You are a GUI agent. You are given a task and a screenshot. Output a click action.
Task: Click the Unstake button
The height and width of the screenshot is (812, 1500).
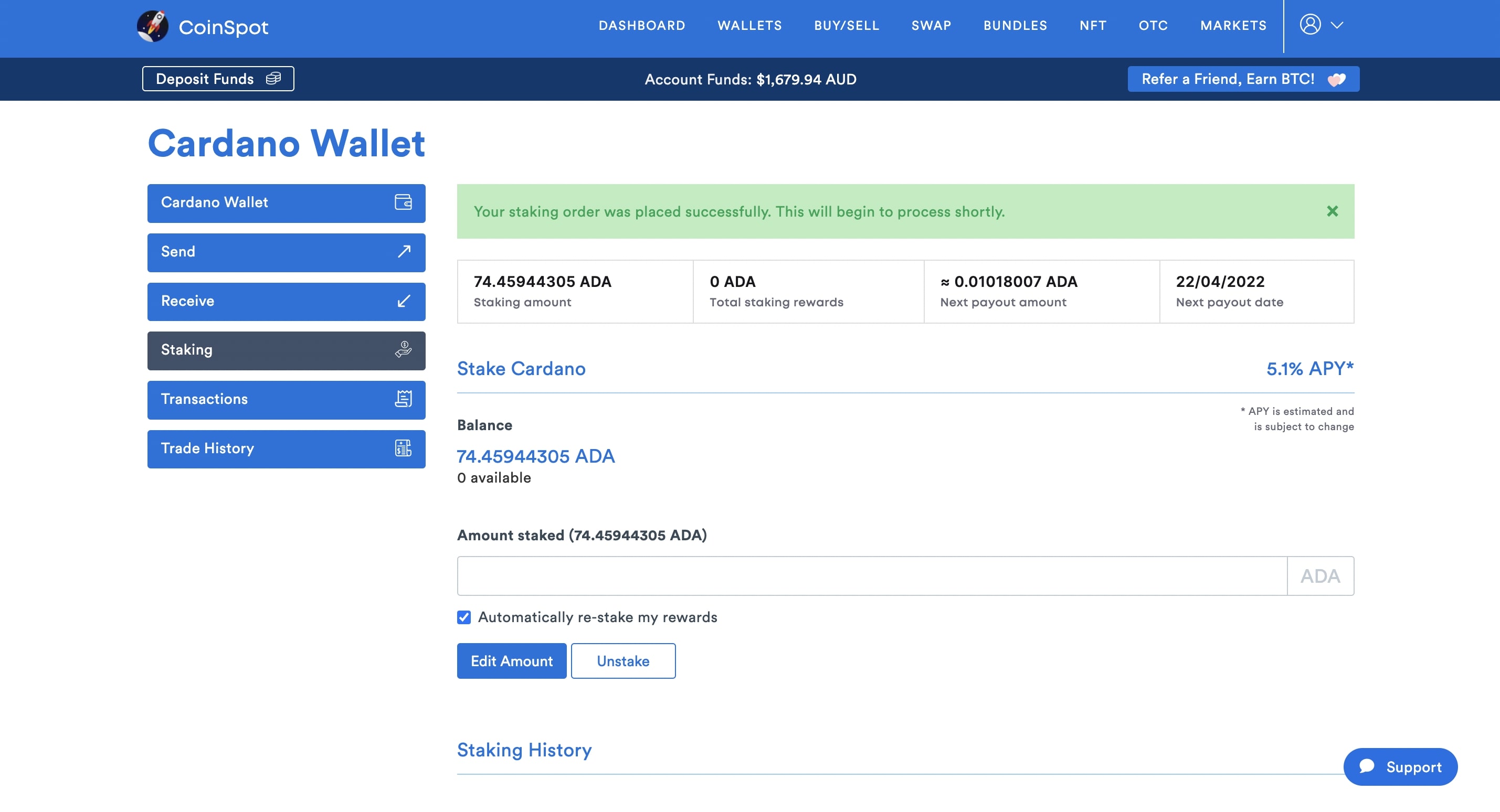click(623, 660)
